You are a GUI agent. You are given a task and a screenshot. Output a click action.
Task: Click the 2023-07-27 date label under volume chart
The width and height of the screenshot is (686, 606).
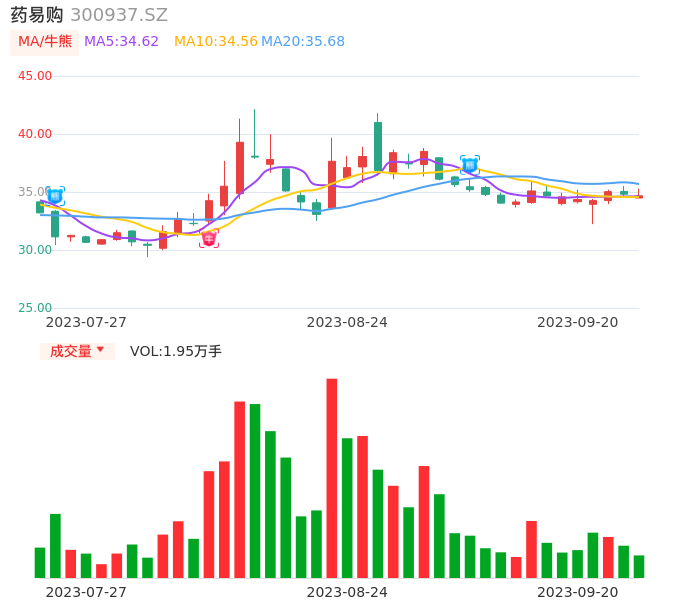(86, 592)
